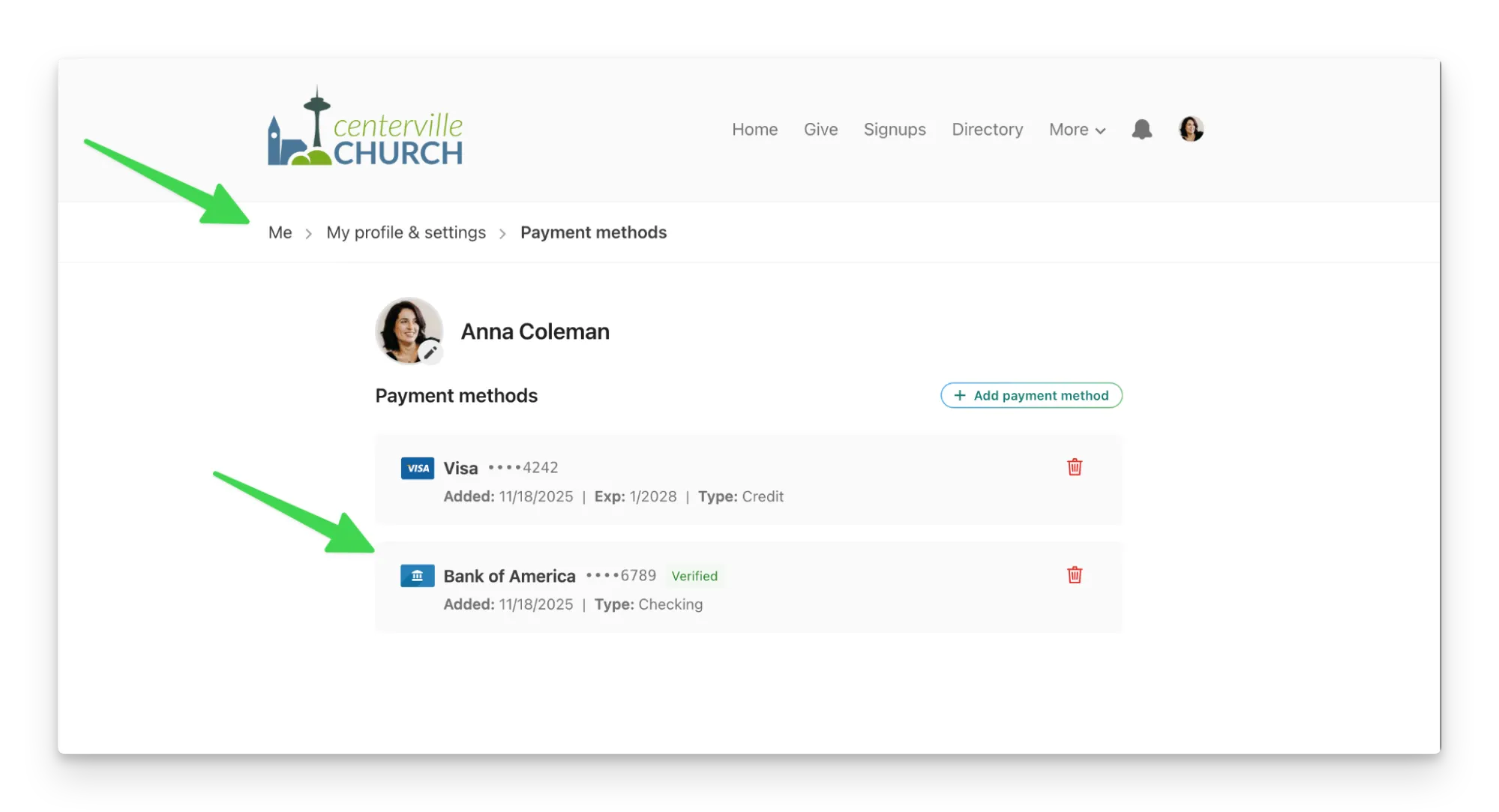
Task: Open Signups from the navigation bar
Action: 895,129
